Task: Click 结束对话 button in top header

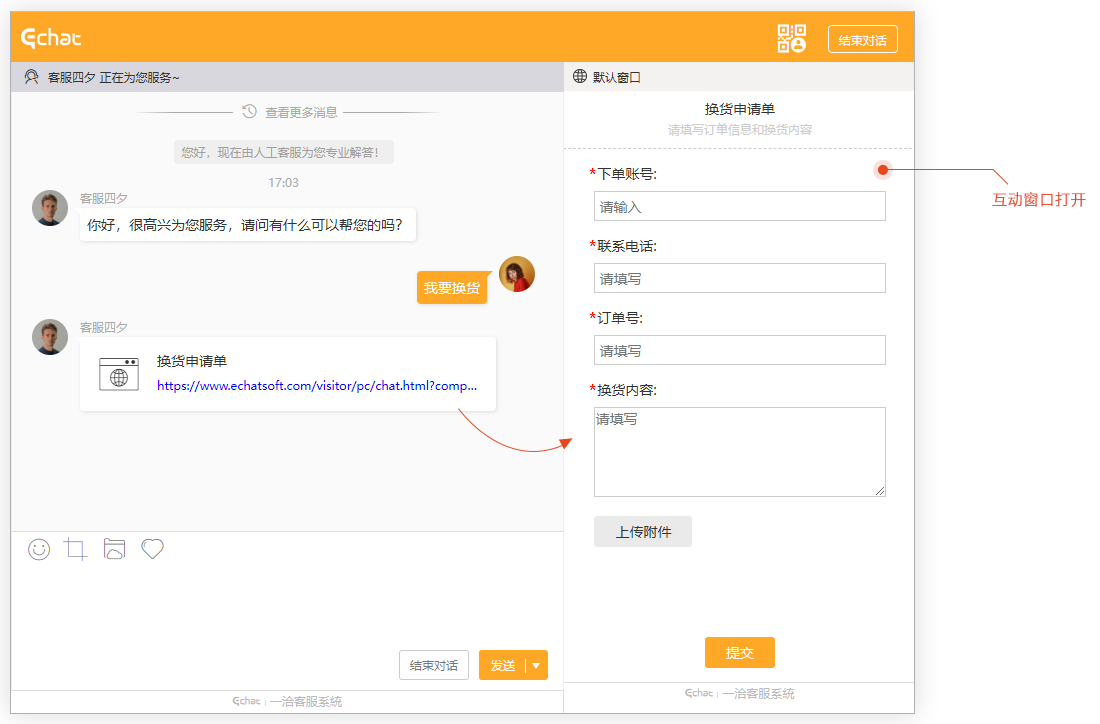Action: [x=862, y=40]
